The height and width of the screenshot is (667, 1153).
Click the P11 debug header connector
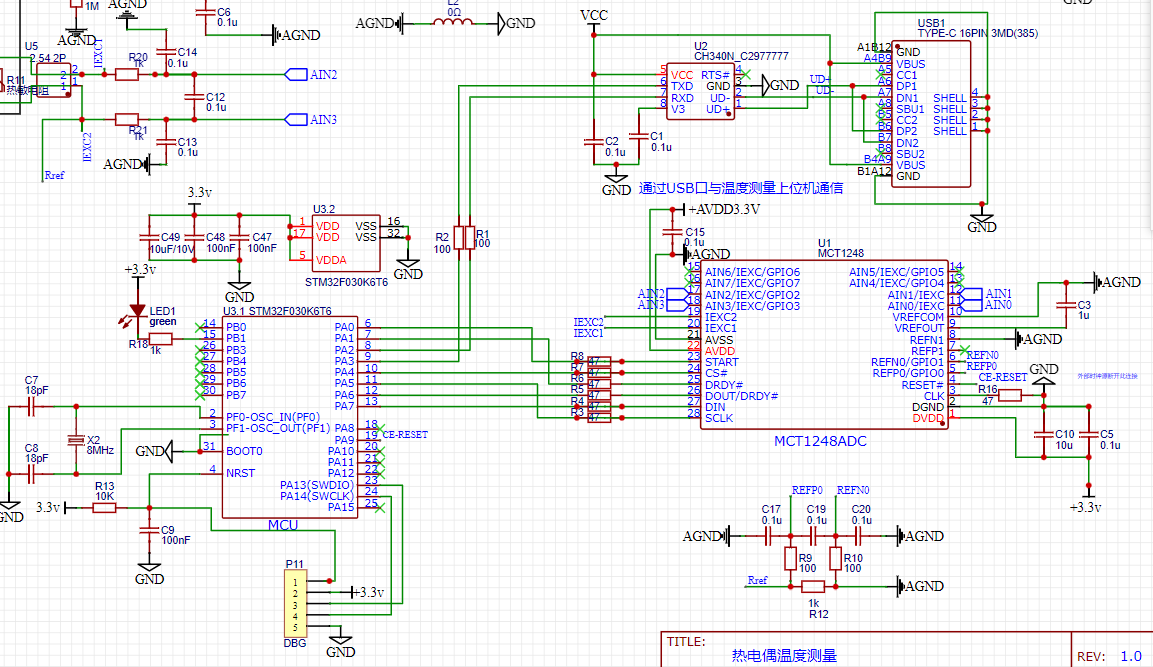tap(295, 604)
